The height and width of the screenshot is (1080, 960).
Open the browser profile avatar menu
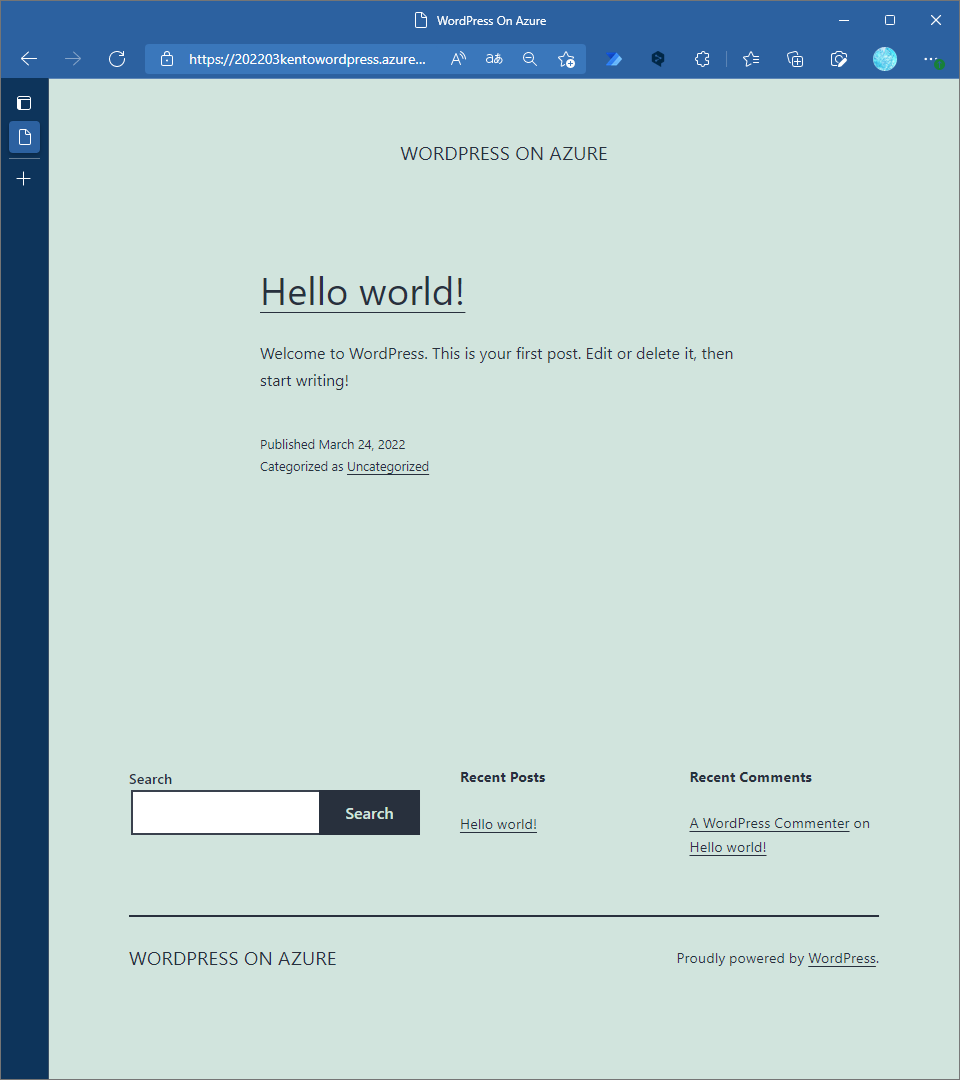885,59
